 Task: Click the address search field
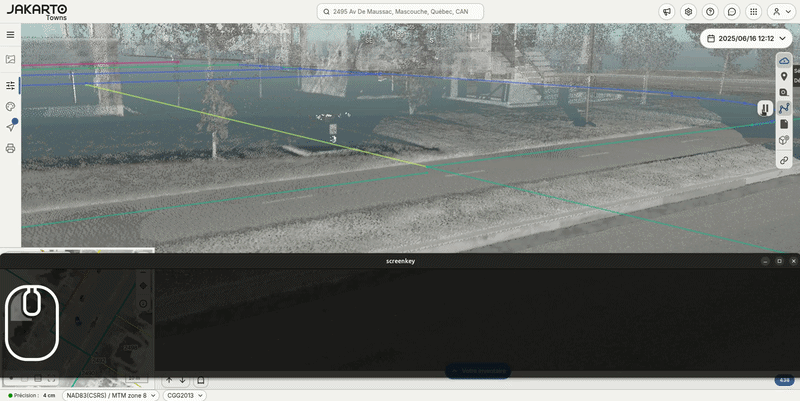click(401, 12)
